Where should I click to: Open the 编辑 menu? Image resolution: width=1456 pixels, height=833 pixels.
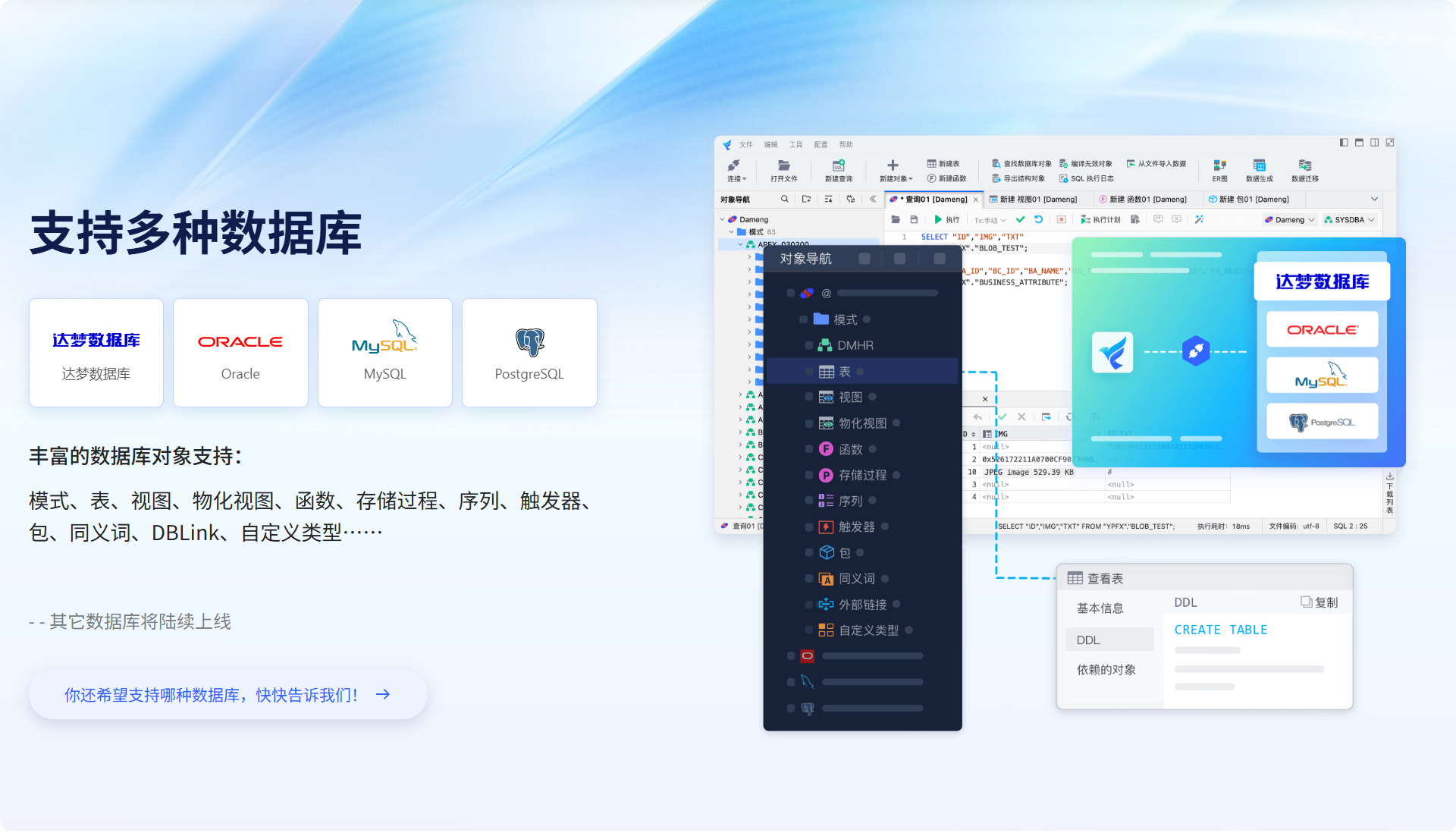(x=771, y=145)
